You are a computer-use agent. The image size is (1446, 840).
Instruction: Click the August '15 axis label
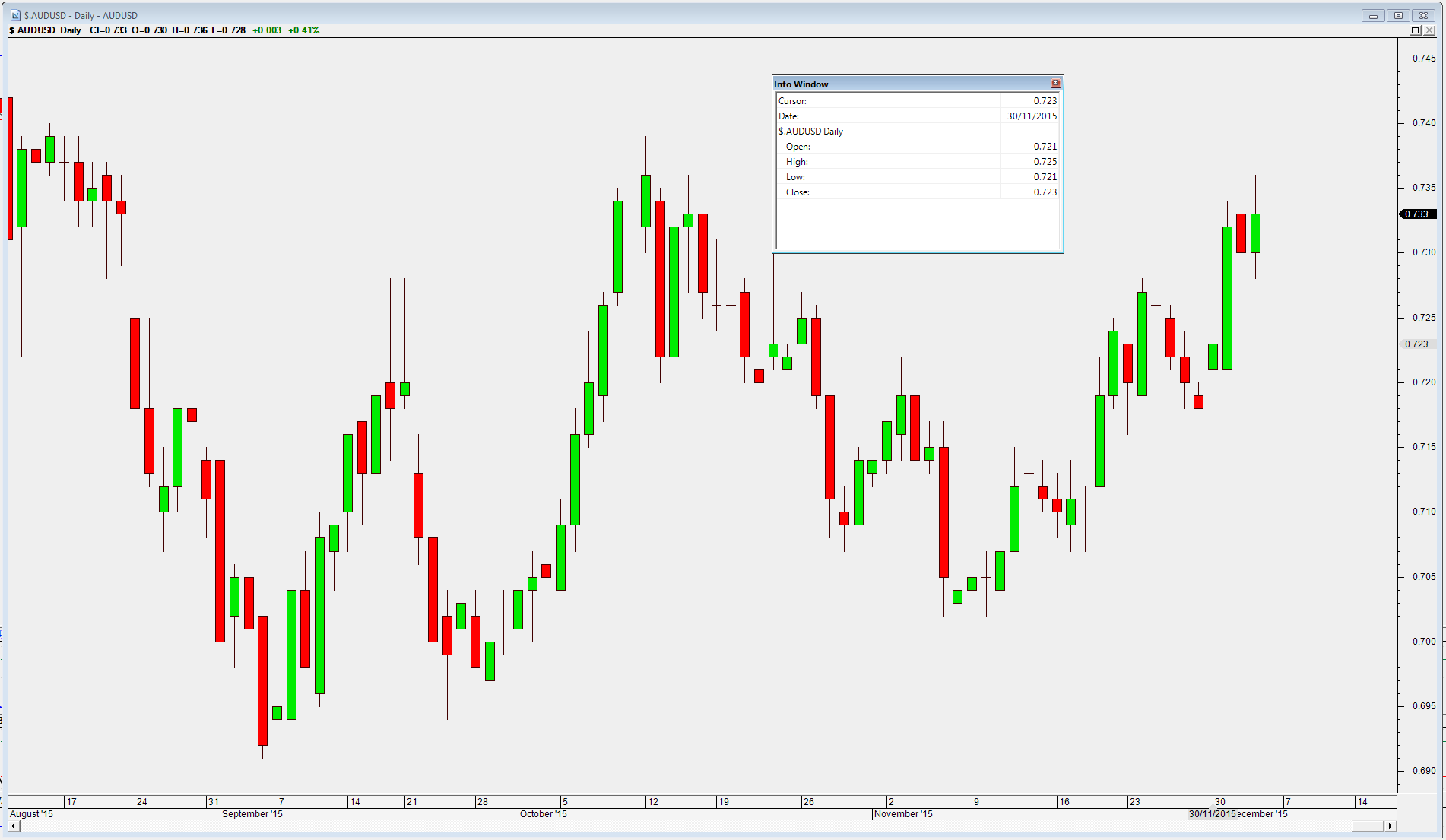tap(31, 814)
